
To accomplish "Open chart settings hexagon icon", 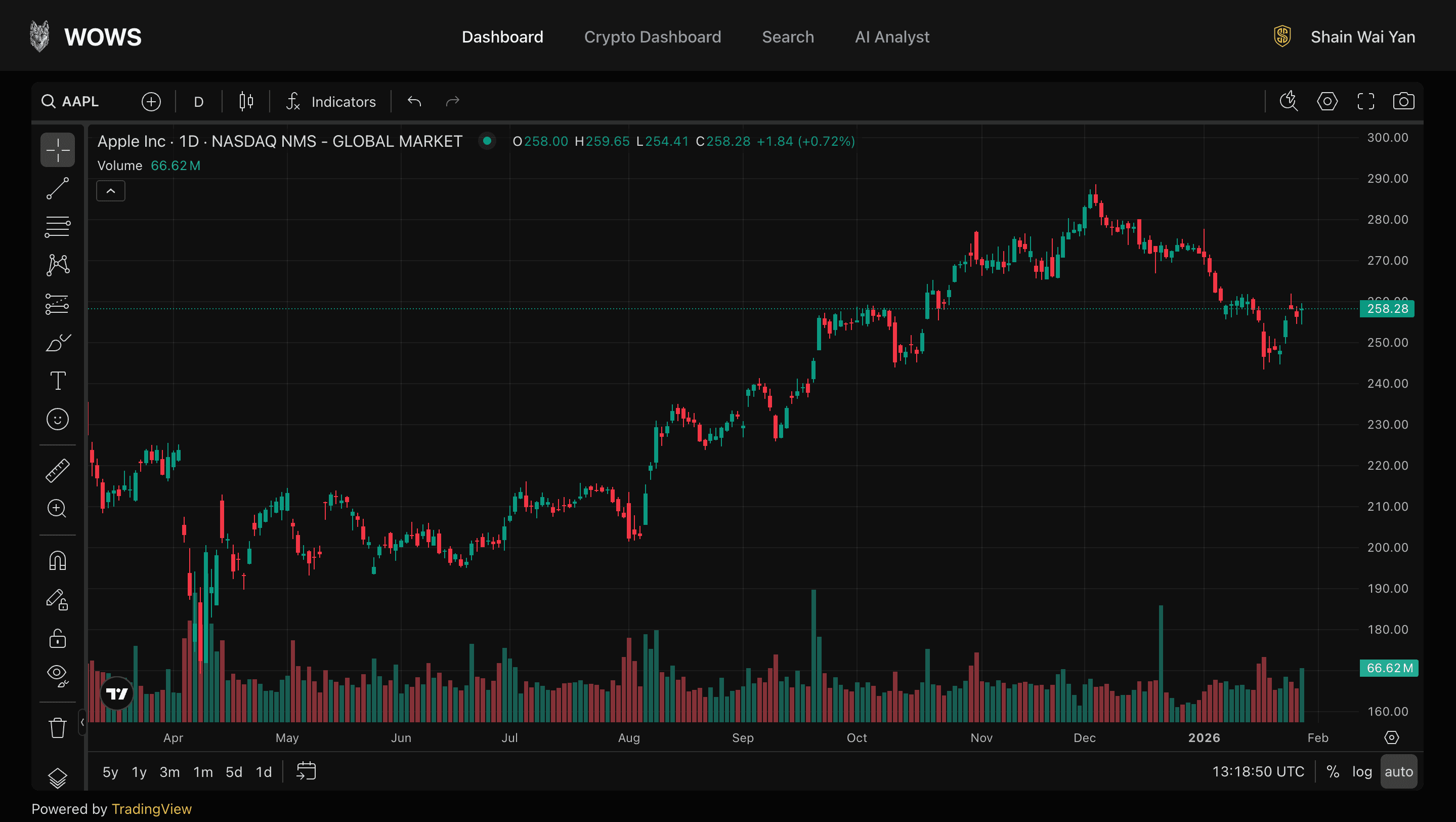I will tap(1326, 102).
